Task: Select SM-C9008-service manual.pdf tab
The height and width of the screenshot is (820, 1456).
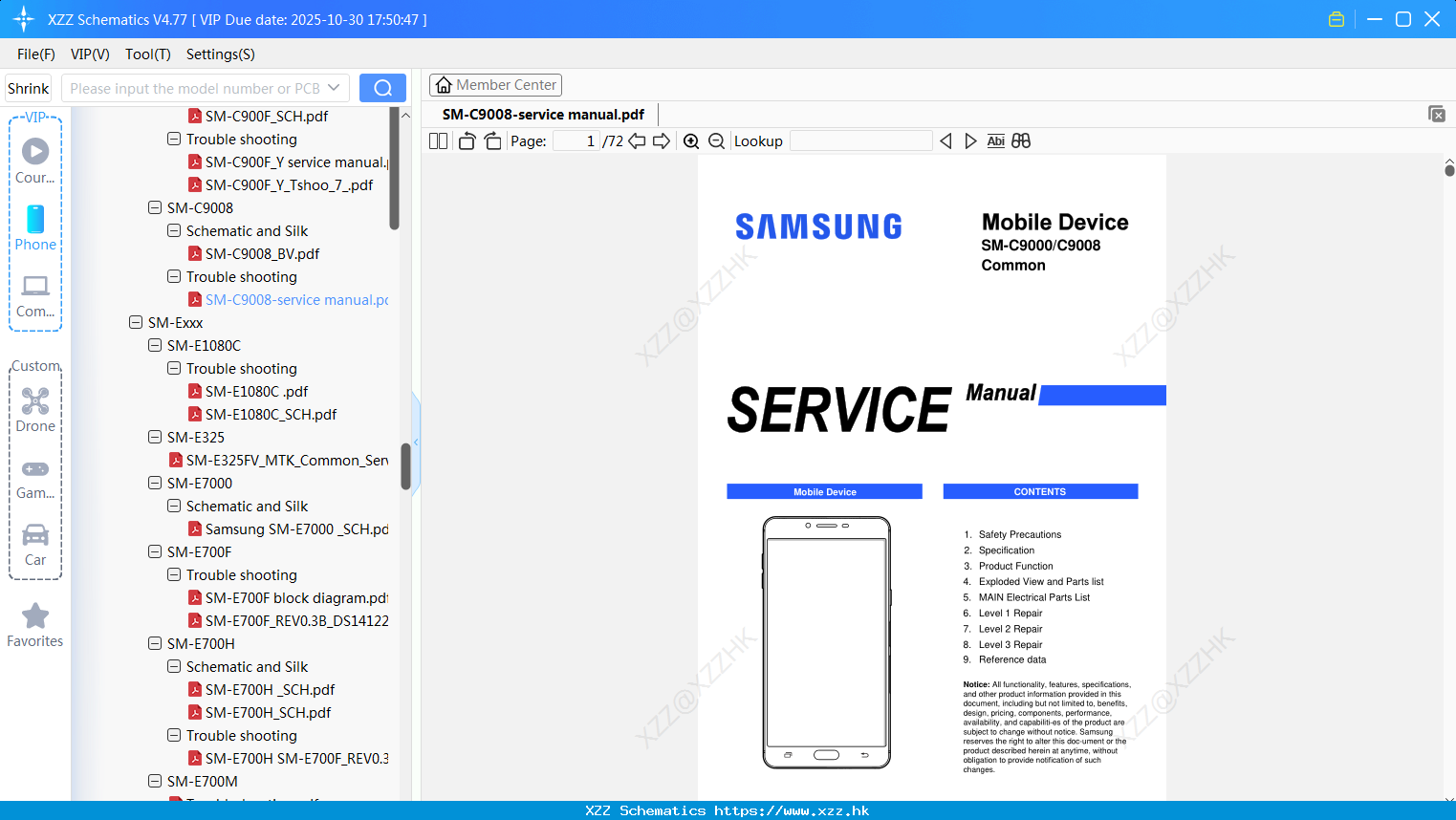Action: pyautogui.click(x=543, y=114)
